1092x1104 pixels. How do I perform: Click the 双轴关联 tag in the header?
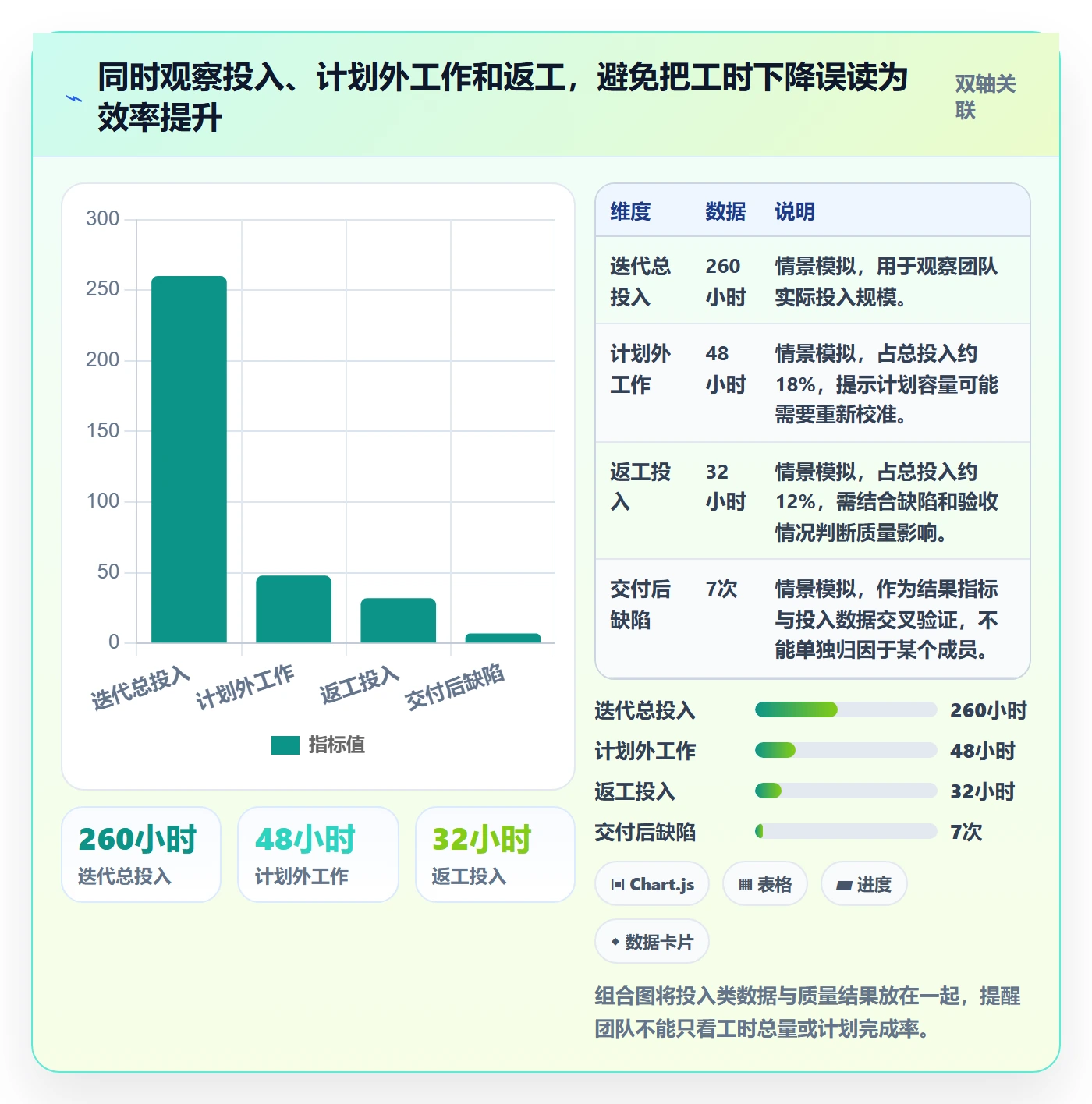pos(986,97)
